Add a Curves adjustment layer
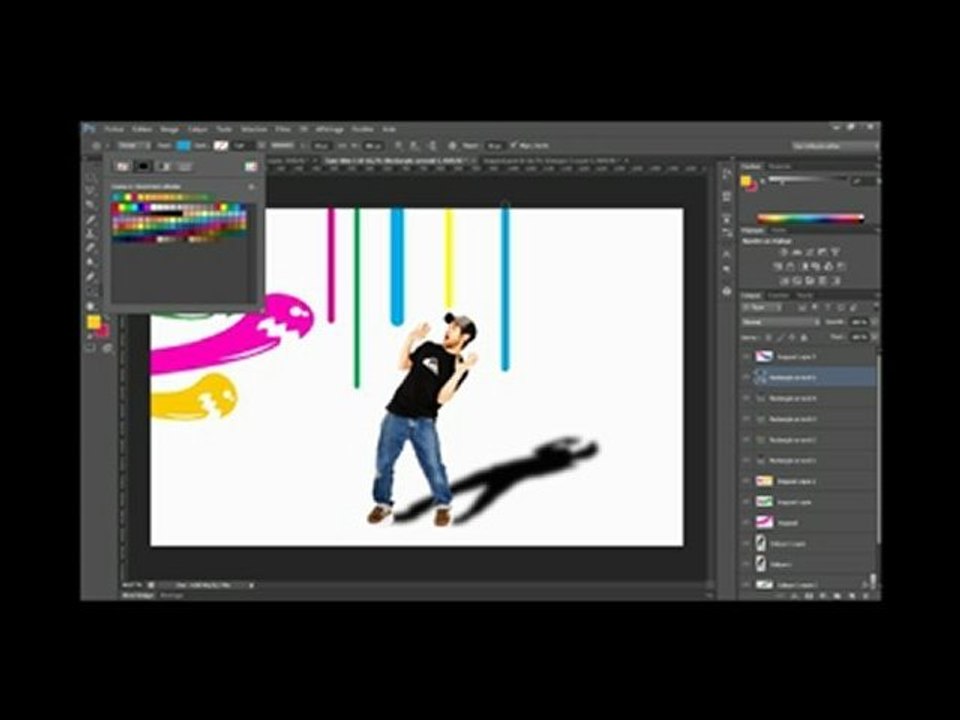The width and height of the screenshot is (960, 720). coord(809,252)
